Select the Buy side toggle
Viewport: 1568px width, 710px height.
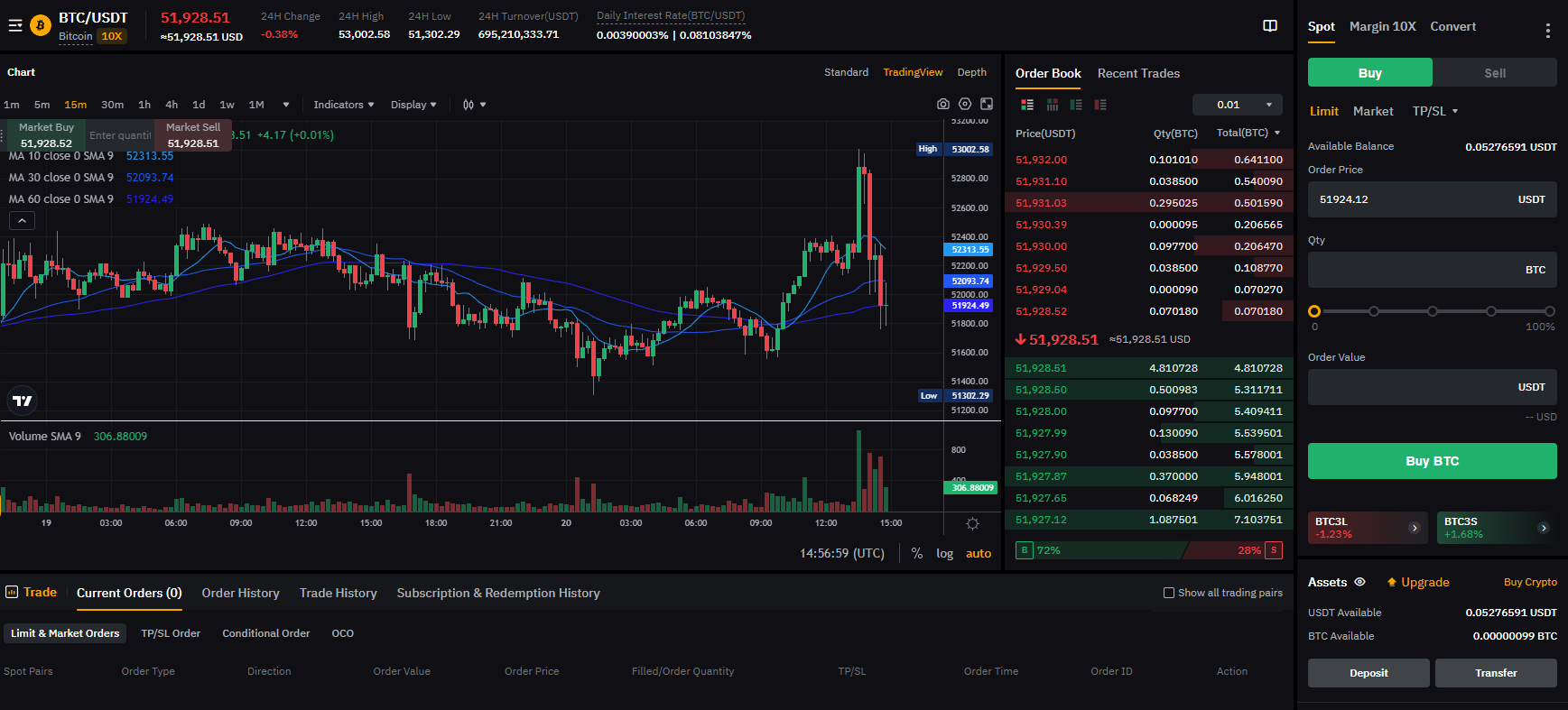point(1369,72)
